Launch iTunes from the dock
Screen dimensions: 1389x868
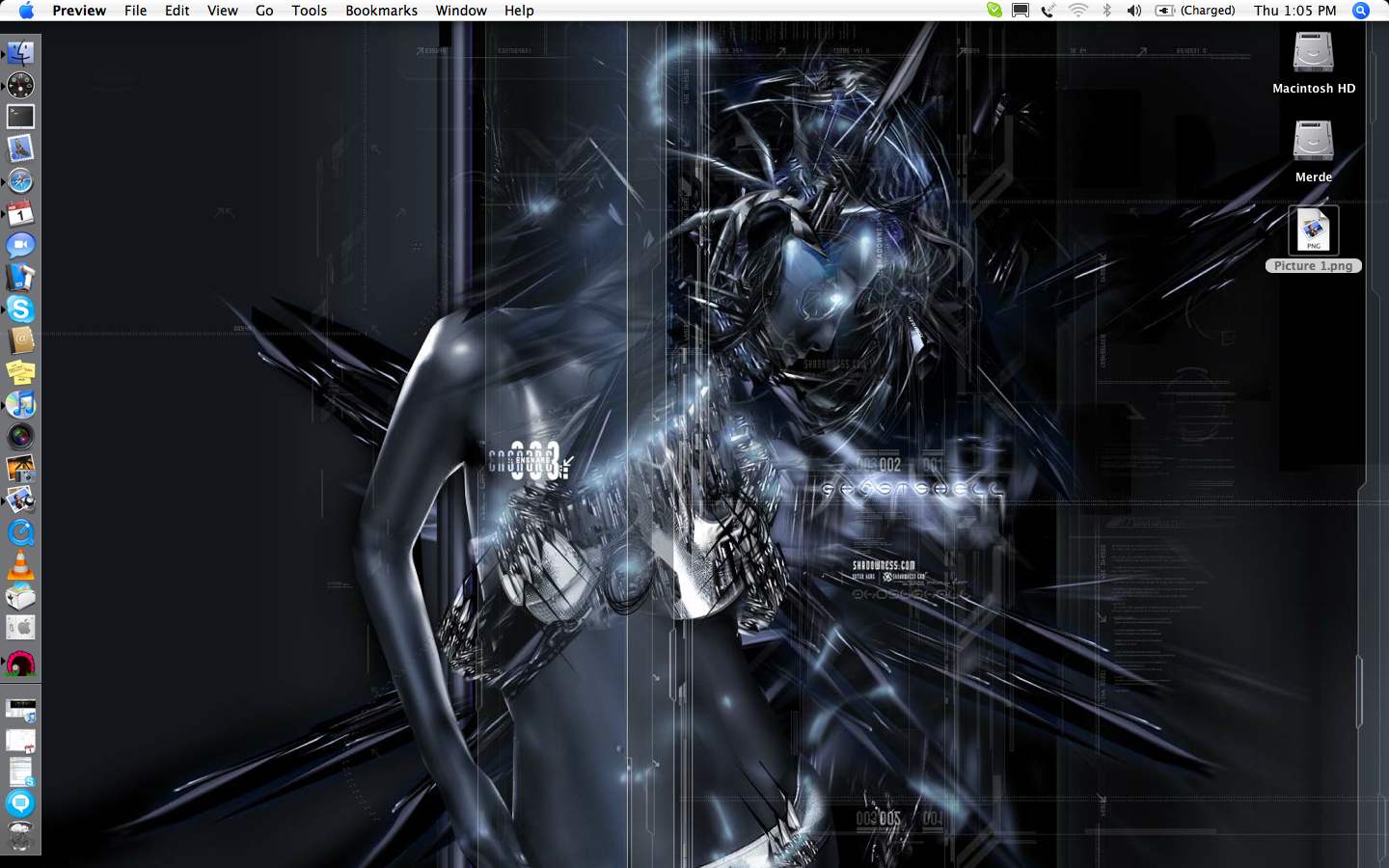click(x=20, y=404)
